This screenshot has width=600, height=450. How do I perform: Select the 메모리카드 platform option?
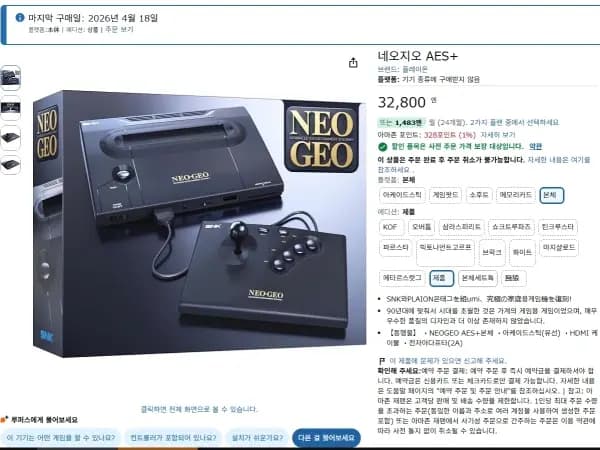tap(515, 195)
